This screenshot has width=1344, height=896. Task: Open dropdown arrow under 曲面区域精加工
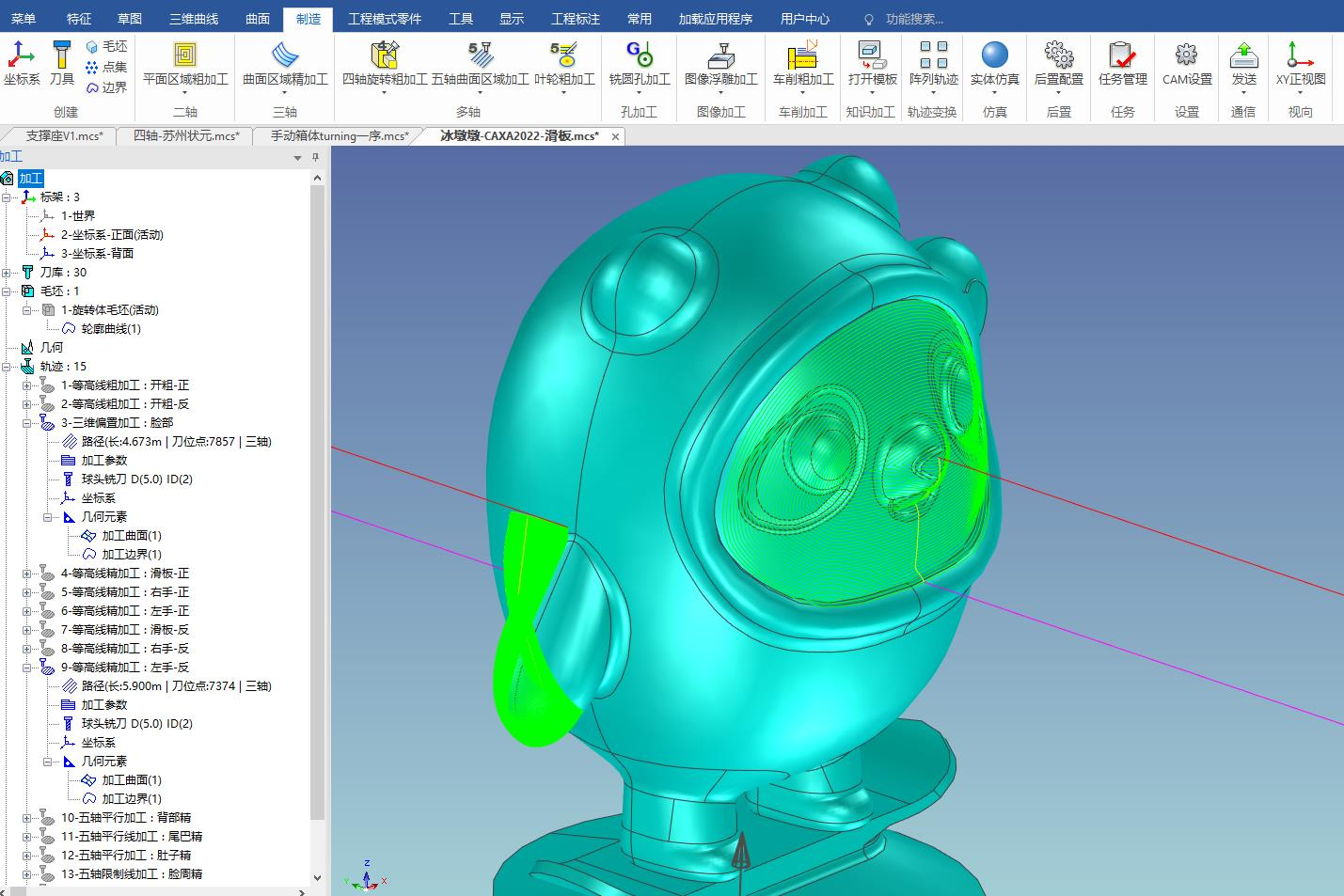point(285,93)
